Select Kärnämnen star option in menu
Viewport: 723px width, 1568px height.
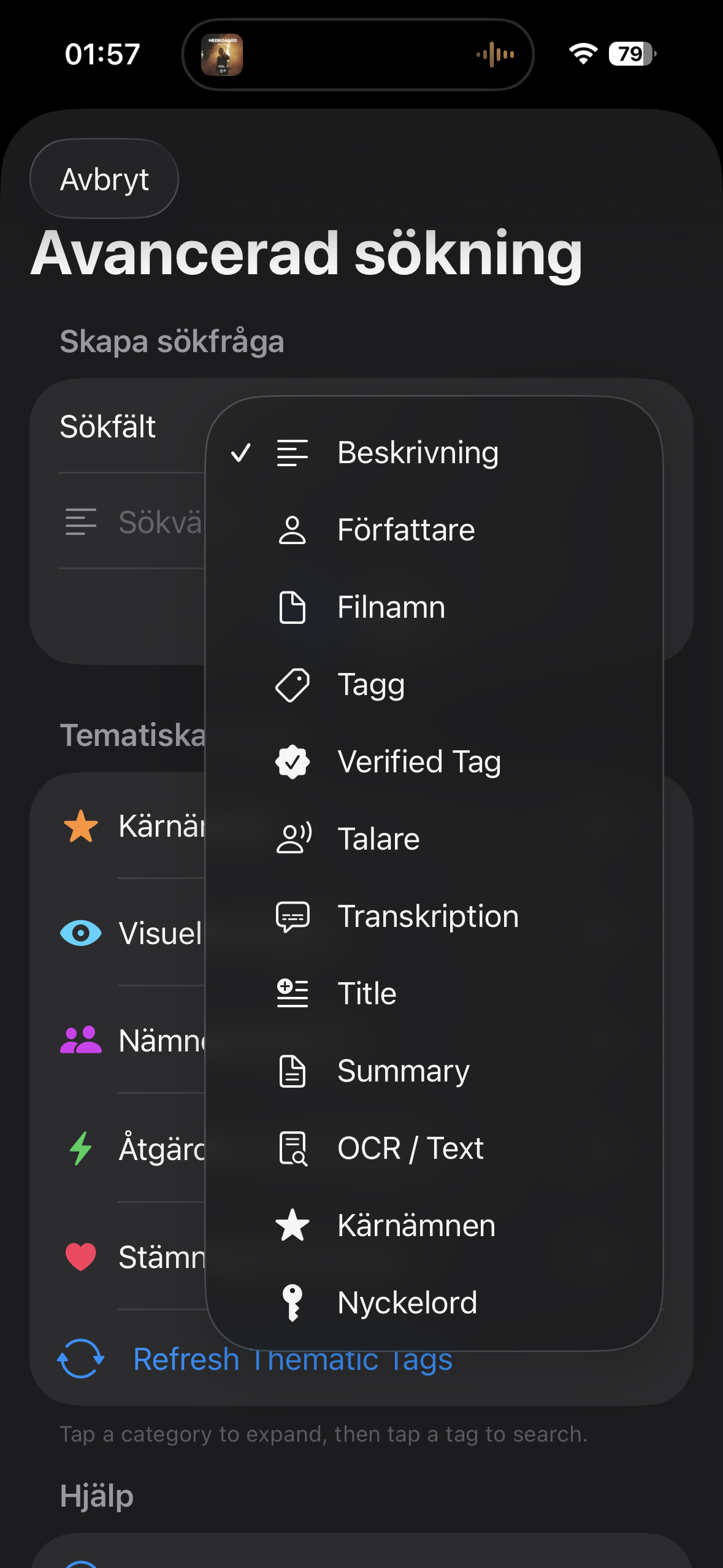tap(416, 1226)
